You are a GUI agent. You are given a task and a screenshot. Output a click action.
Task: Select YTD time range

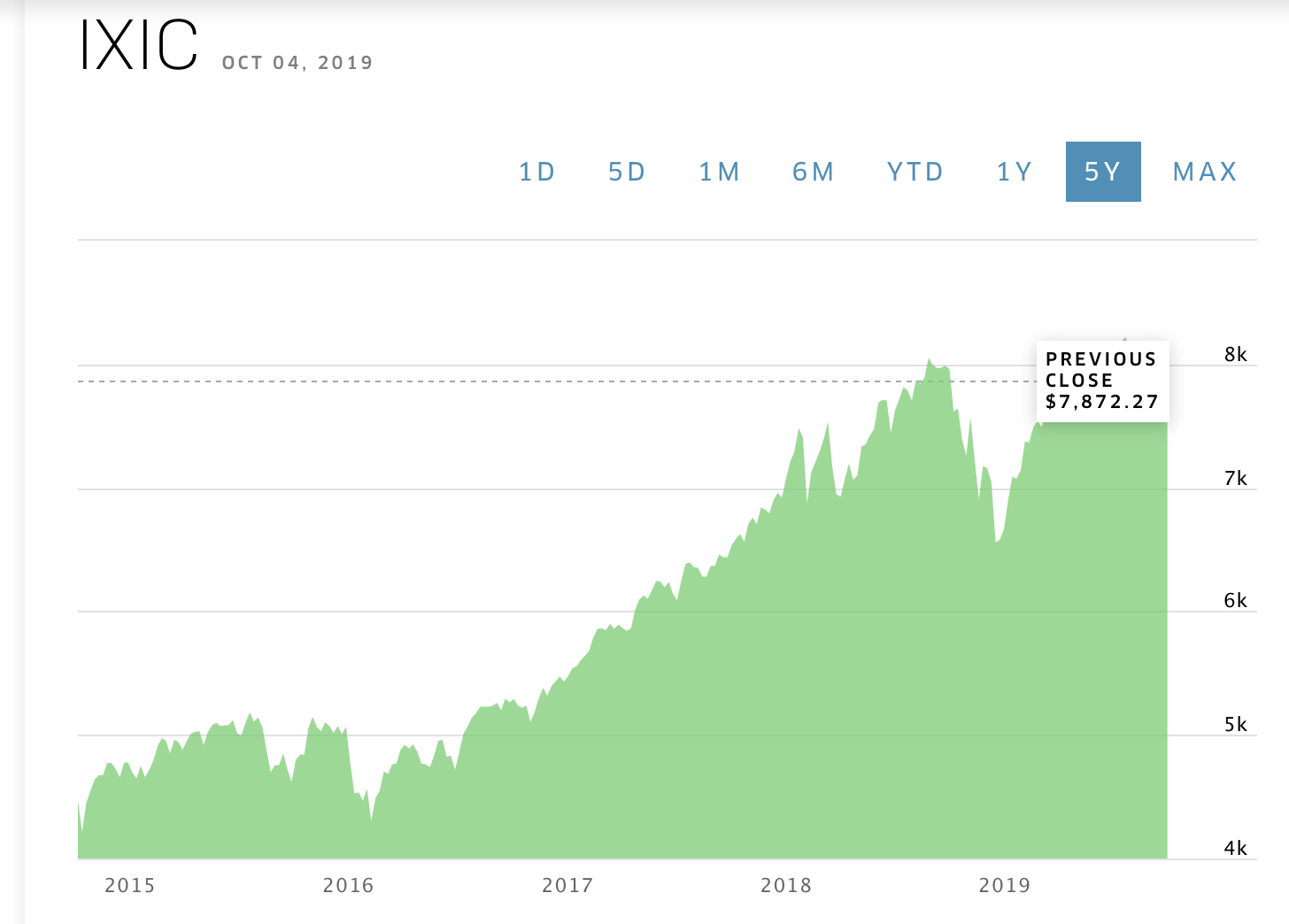pyautogui.click(x=915, y=172)
